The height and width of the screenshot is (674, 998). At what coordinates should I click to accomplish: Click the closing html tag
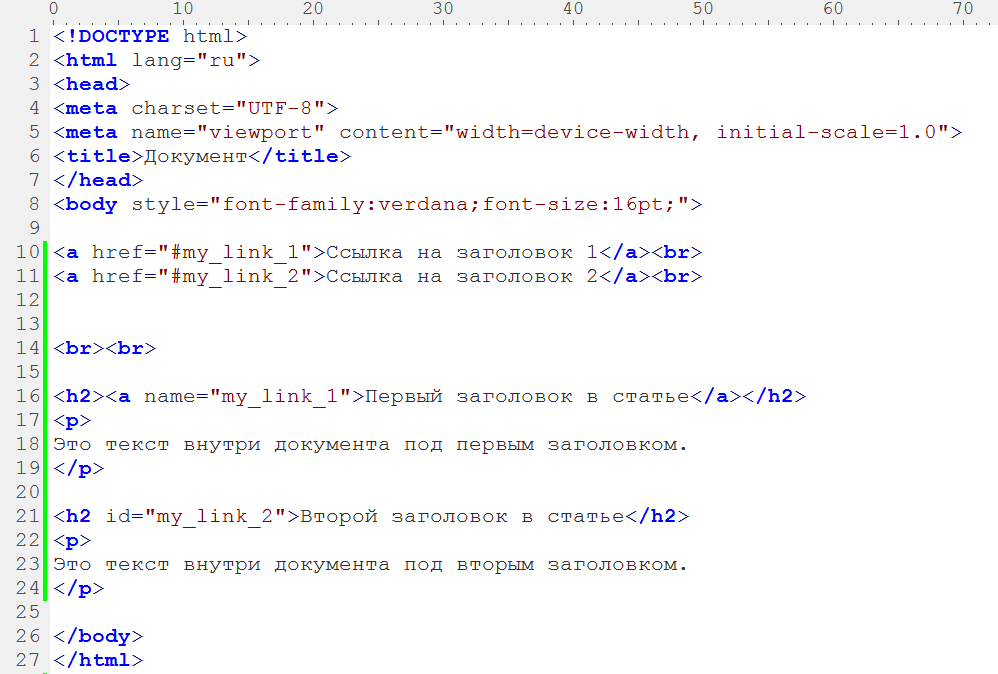[98, 661]
